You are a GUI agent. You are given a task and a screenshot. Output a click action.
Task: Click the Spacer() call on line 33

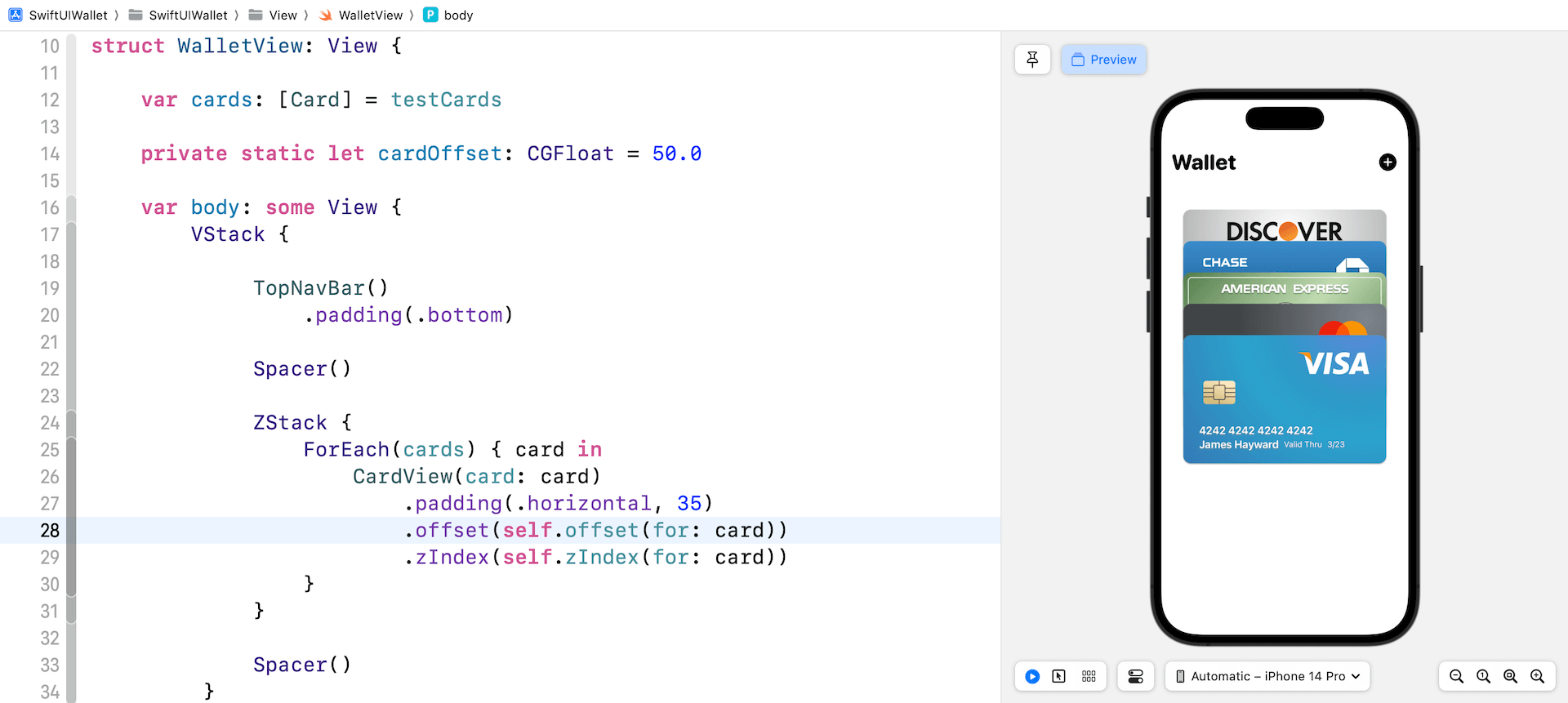[x=302, y=665]
